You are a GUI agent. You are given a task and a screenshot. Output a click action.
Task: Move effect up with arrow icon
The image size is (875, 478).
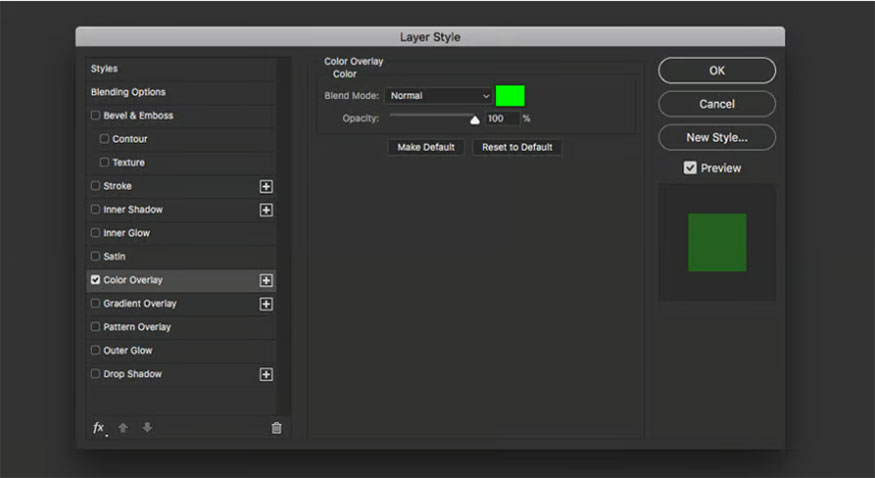click(x=123, y=428)
